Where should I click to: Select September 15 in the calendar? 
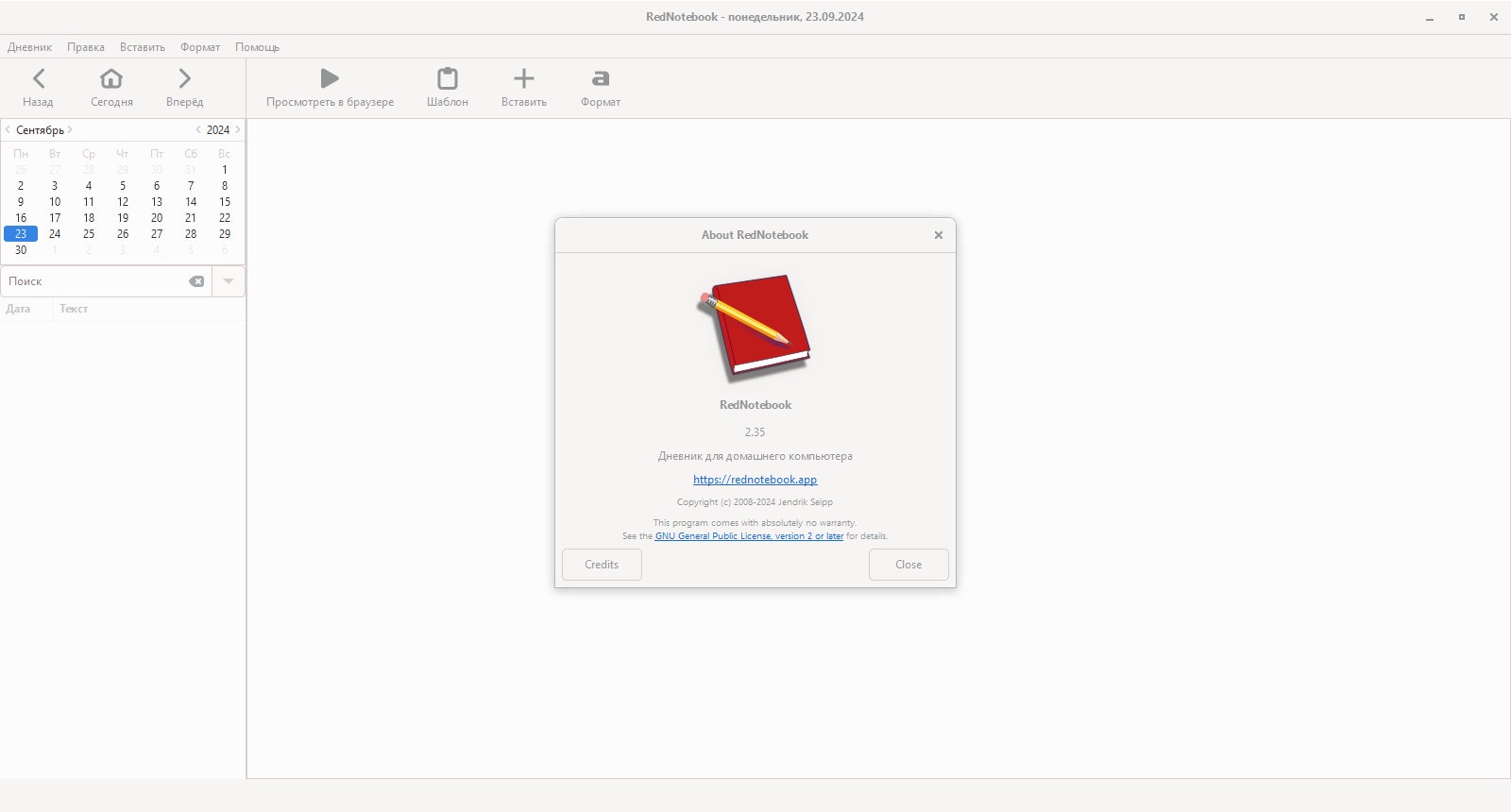coord(225,202)
